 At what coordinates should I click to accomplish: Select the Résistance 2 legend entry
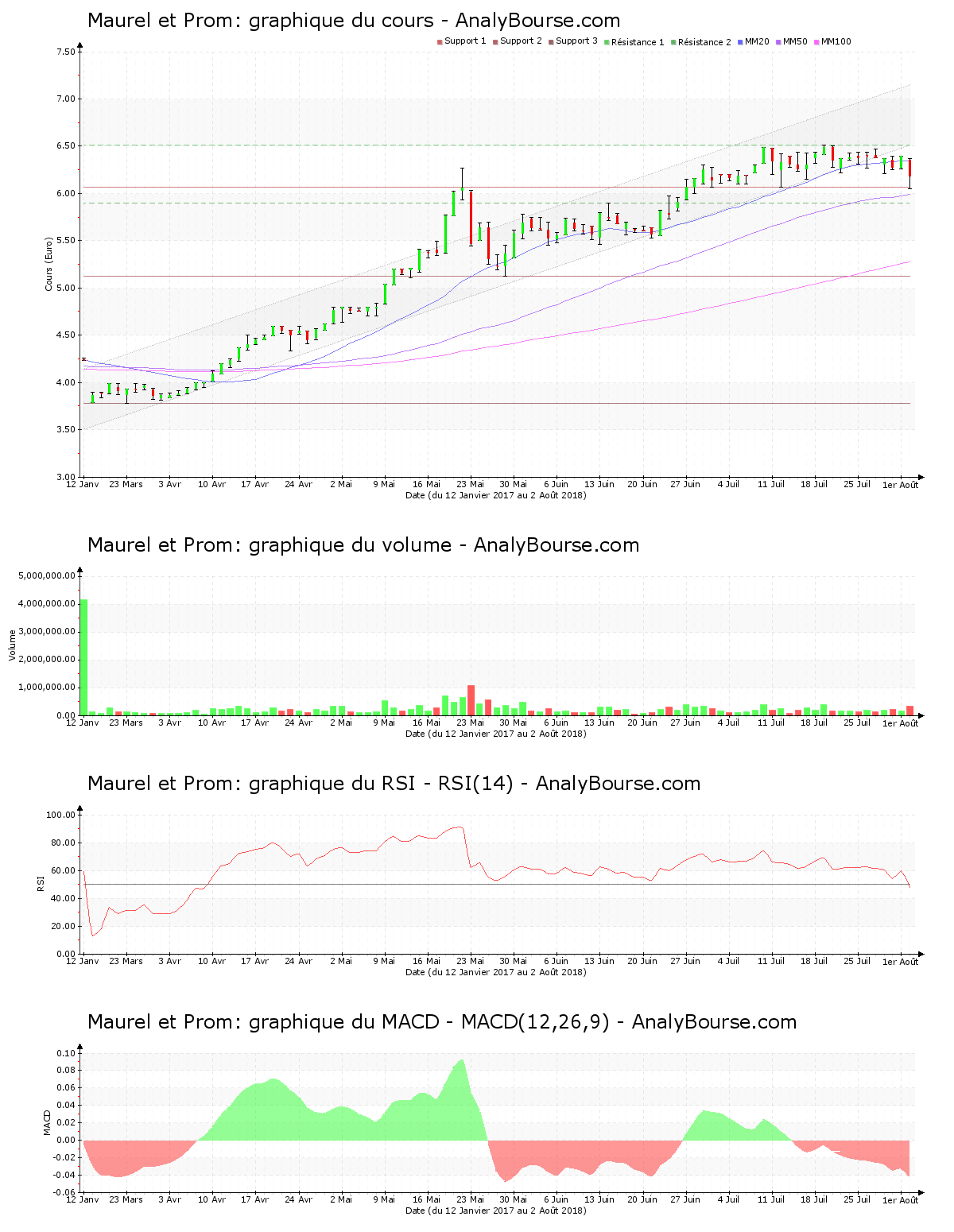(x=701, y=42)
